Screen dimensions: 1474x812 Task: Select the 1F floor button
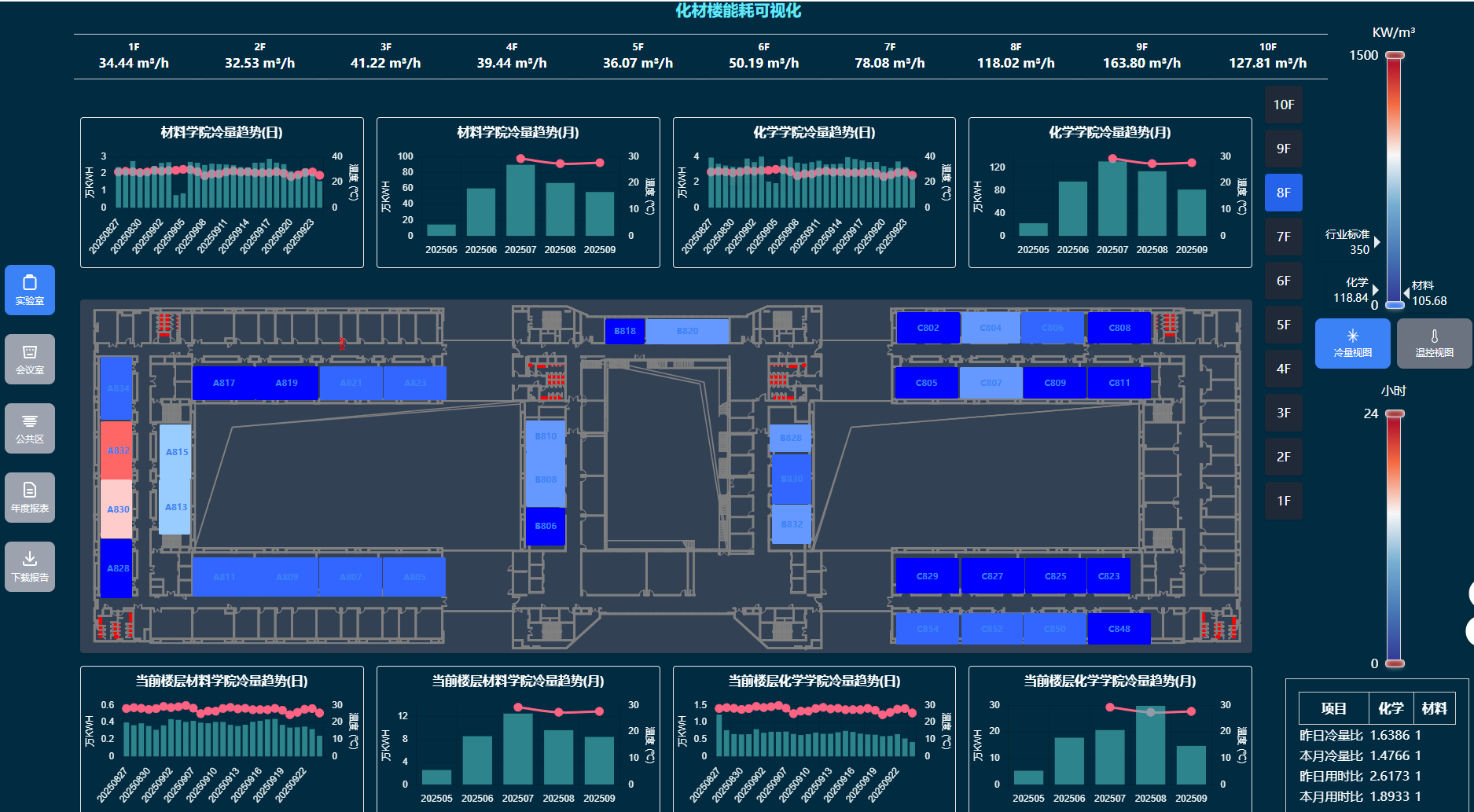point(1283,501)
